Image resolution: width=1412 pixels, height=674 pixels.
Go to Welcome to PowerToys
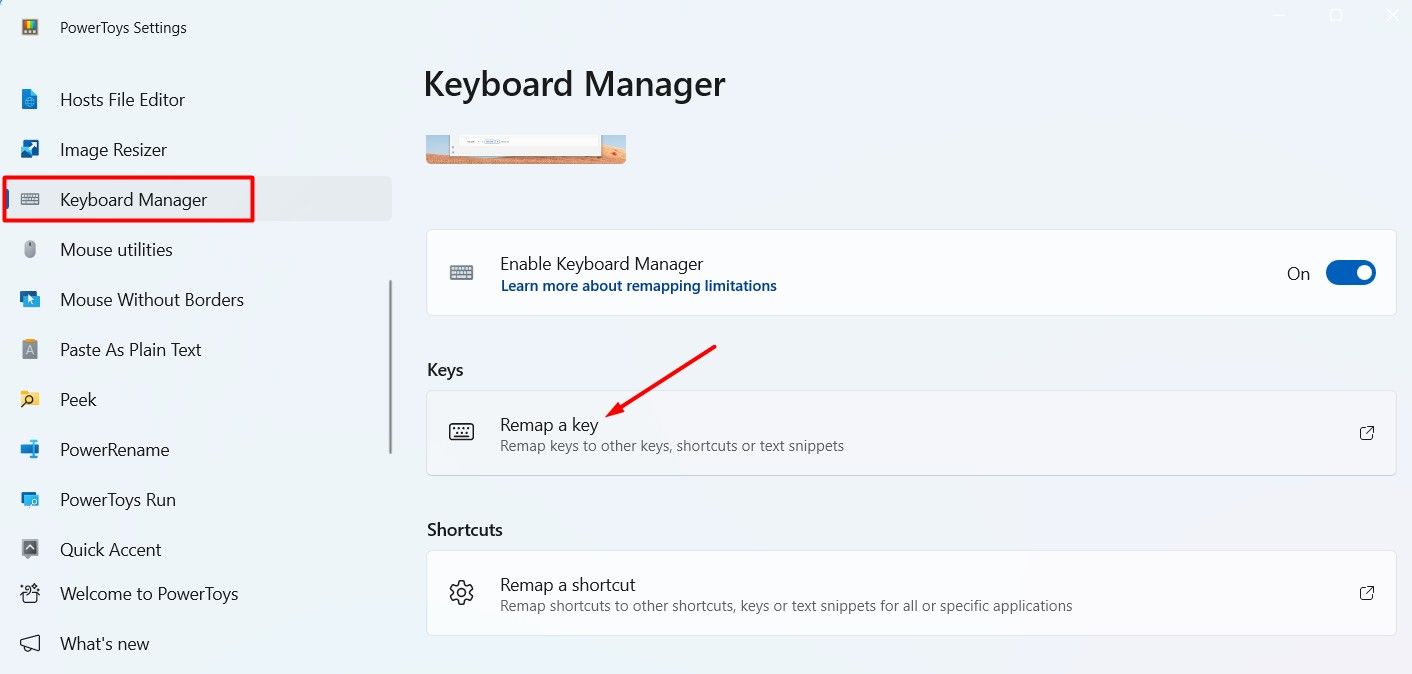pyautogui.click(x=149, y=594)
